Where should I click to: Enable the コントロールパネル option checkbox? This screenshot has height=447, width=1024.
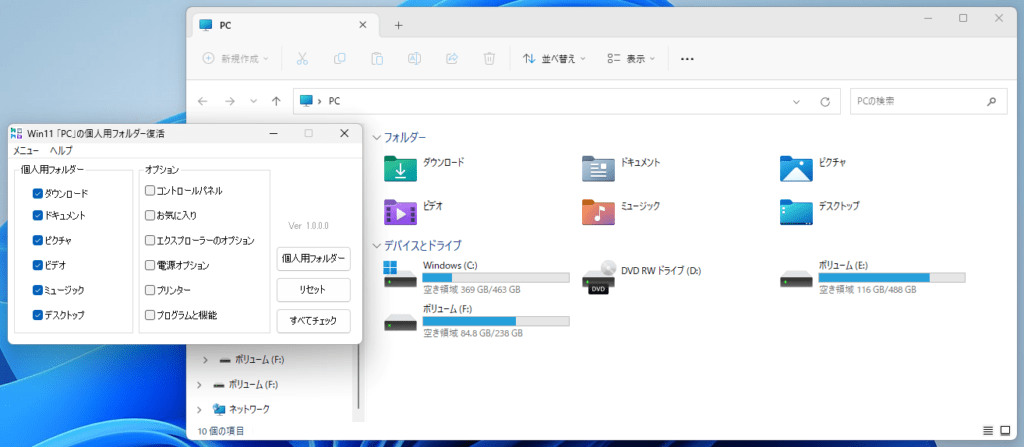pyautogui.click(x=150, y=190)
